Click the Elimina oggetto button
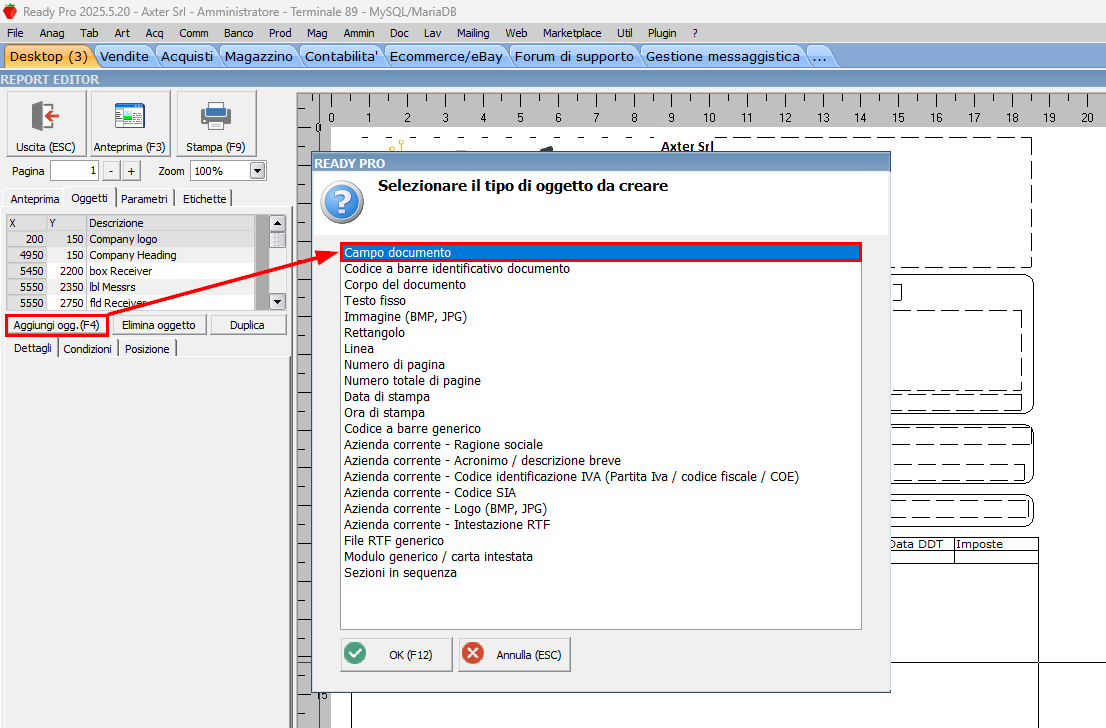This screenshot has width=1106, height=728. (159, 325)
